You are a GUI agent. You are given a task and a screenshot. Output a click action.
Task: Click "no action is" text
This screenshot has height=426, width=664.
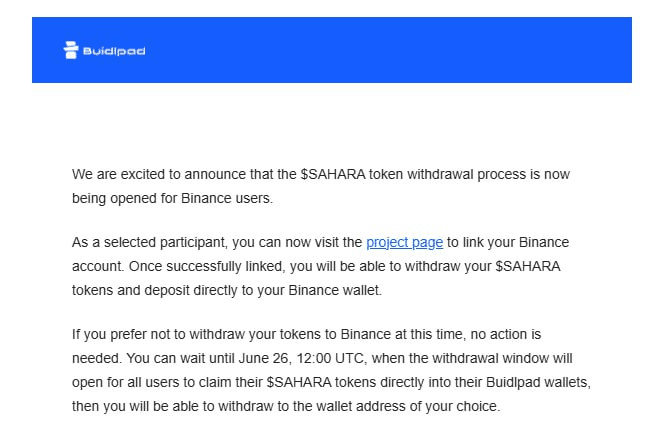click(x=506, y=335)
